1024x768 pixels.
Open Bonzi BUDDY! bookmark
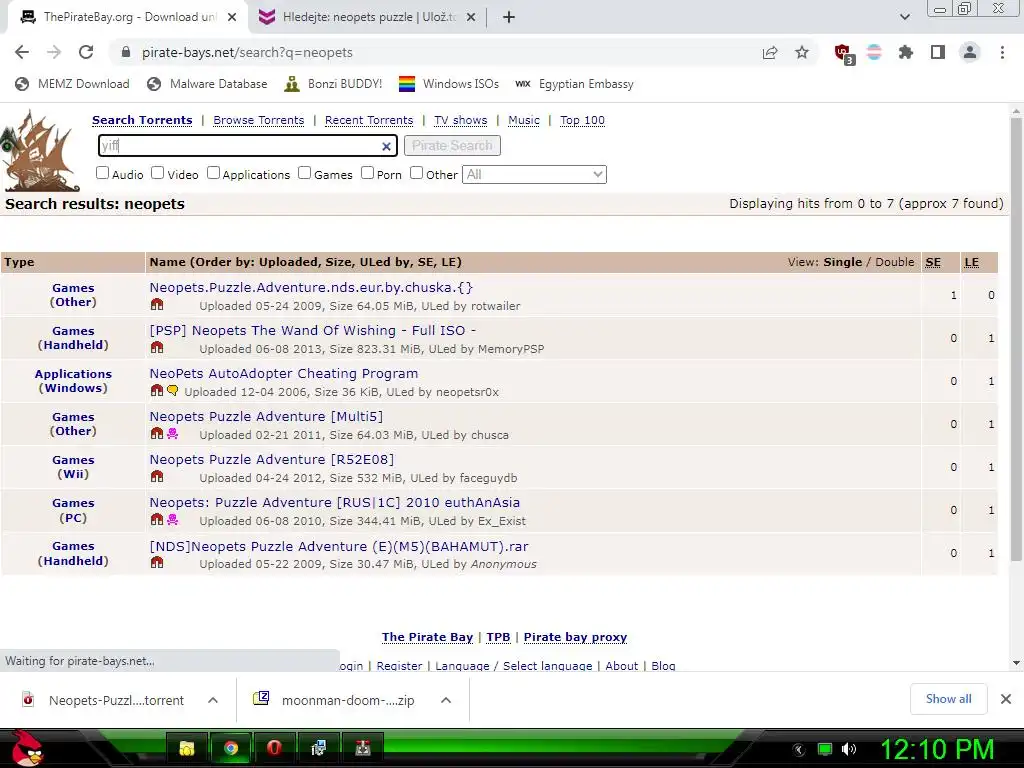pos(333,84)
